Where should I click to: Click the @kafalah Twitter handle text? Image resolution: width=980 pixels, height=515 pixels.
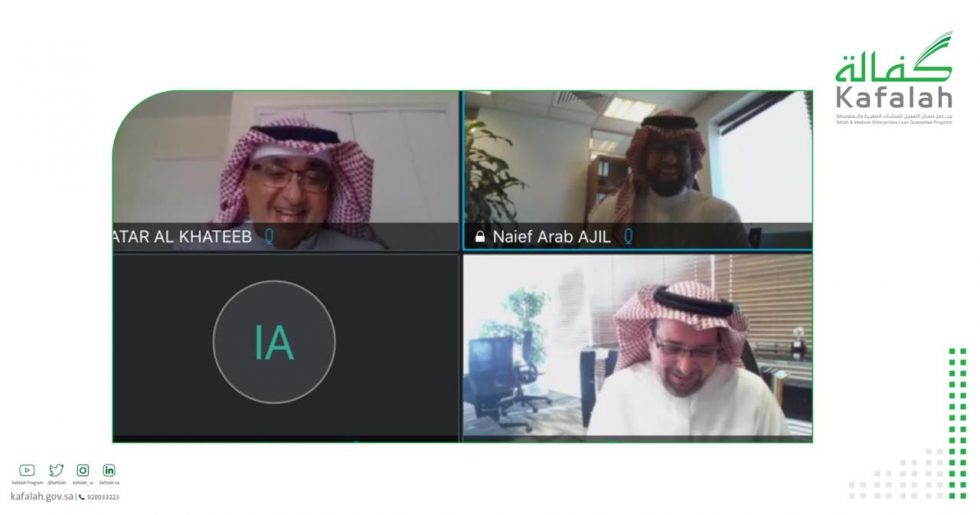point(56,482)
